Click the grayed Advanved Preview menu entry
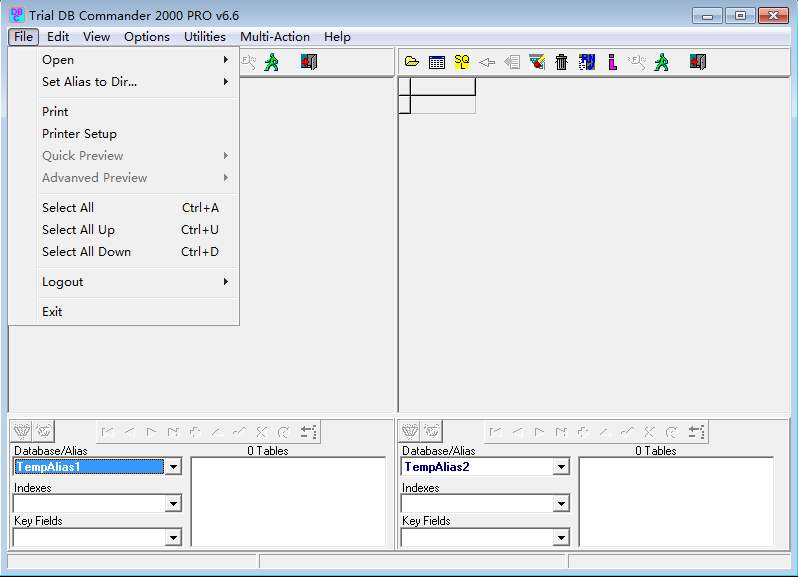Screen dimensions: 798x577 (x=135, y=178)
